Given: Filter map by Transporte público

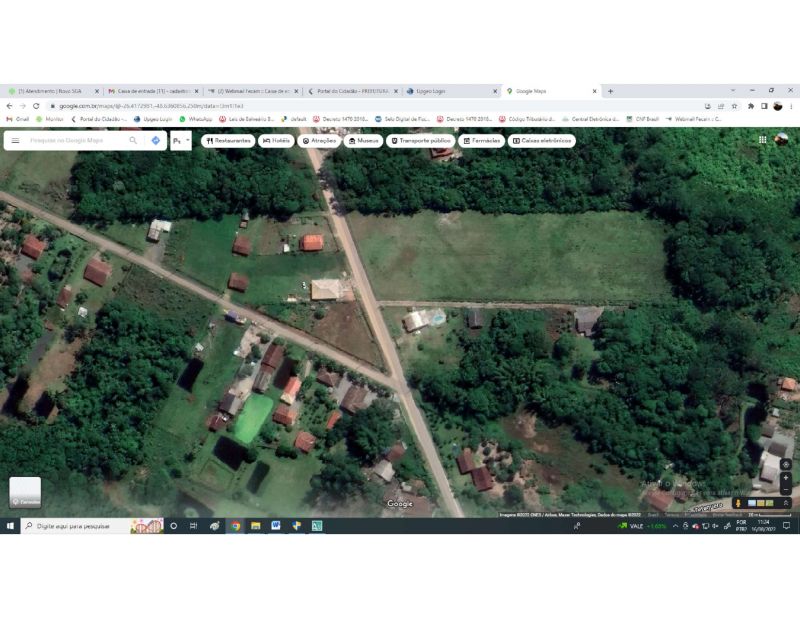Looking at the screenshot, I should click(421, 141).
